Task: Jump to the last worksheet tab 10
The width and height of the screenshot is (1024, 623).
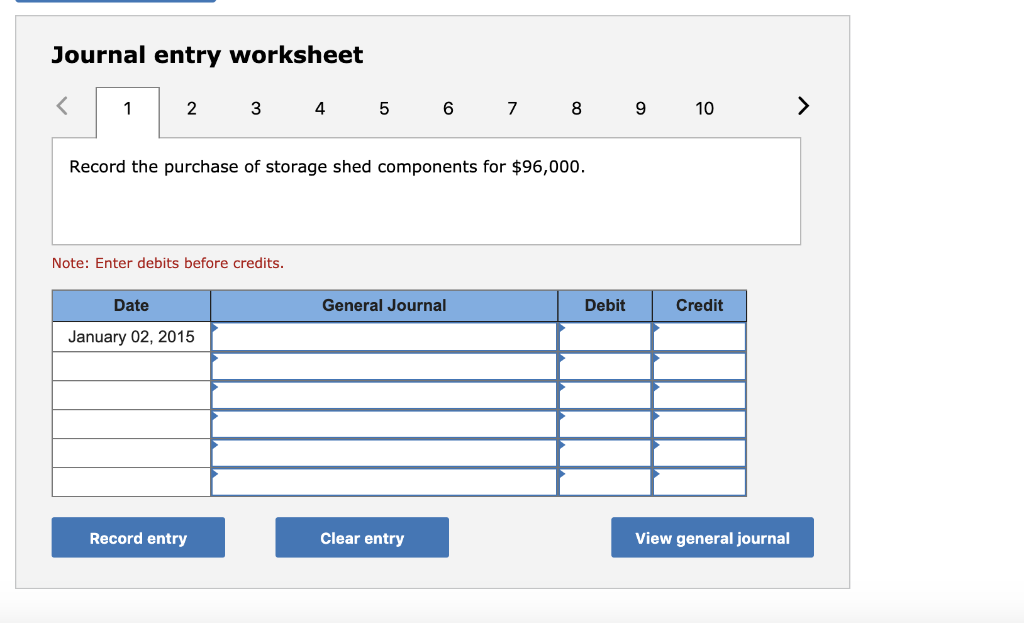Action: 705,108
